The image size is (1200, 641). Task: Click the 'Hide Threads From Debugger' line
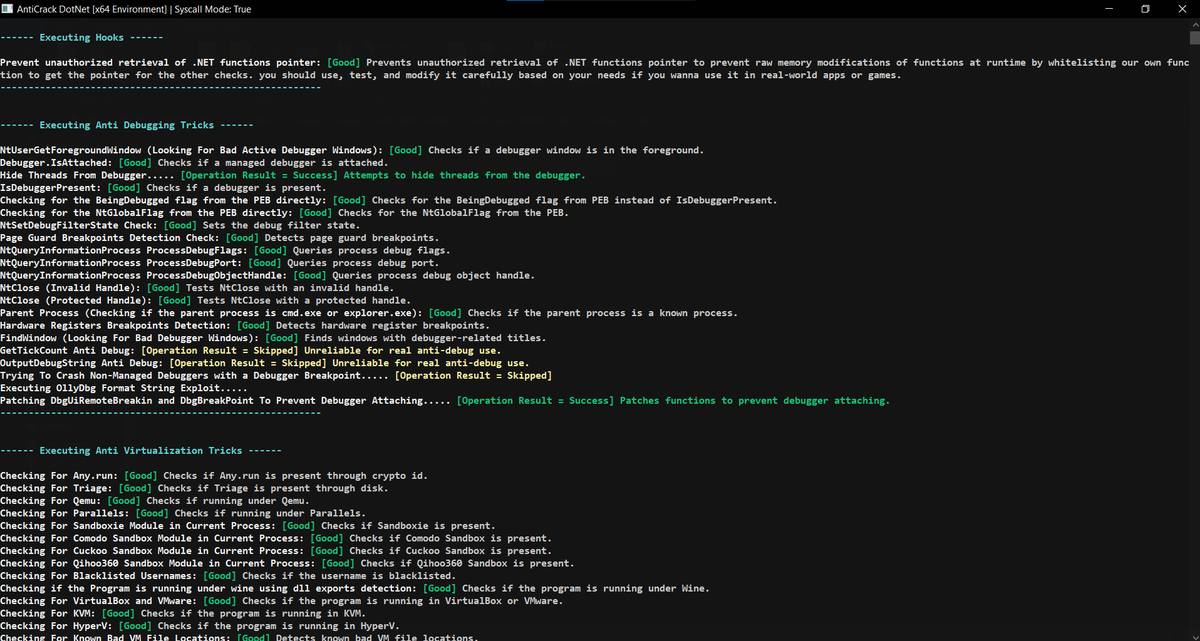(x=292, y=176)
